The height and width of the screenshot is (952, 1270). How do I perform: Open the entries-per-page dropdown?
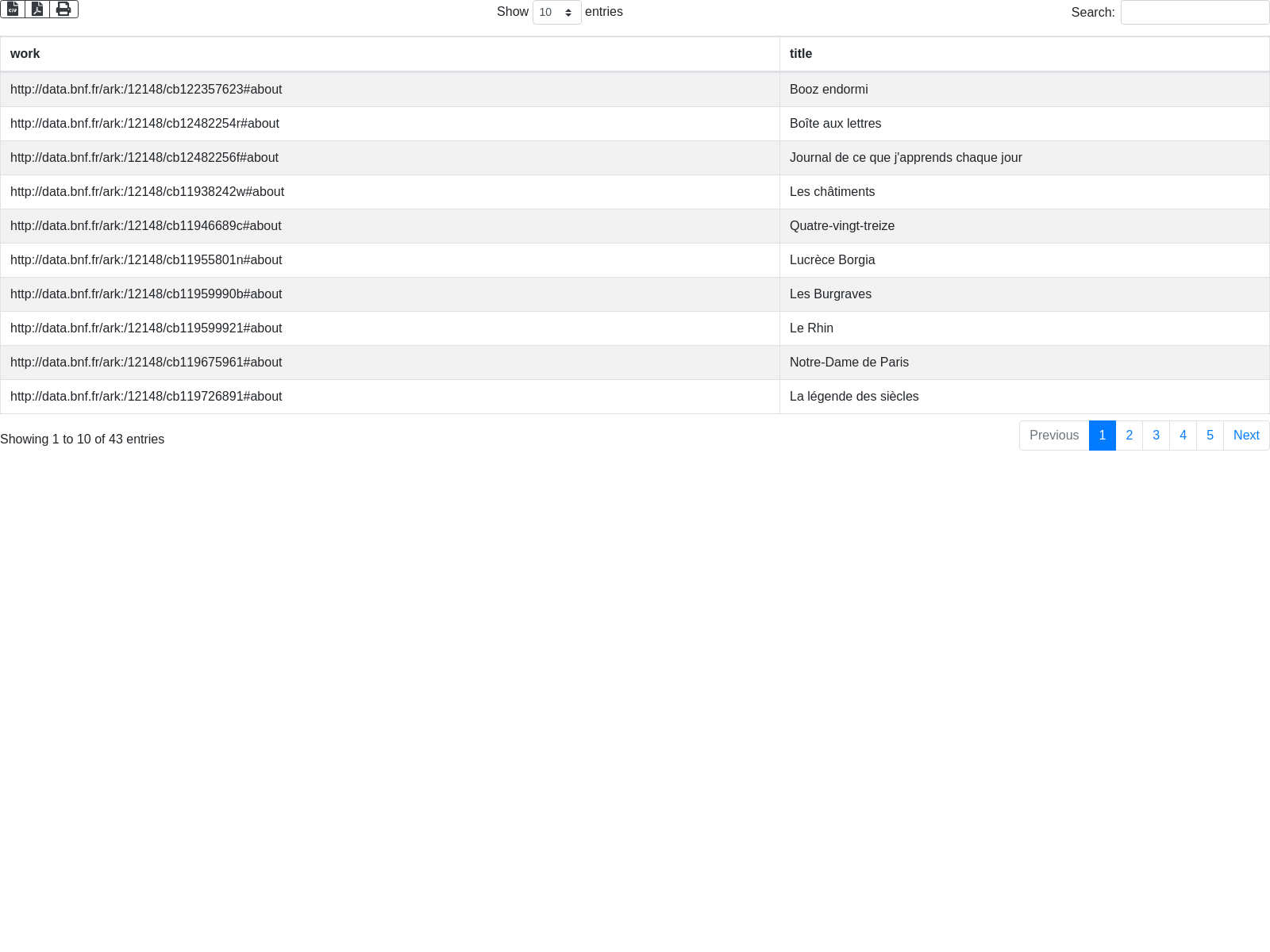pyautogui.click(x=556, y=13)
